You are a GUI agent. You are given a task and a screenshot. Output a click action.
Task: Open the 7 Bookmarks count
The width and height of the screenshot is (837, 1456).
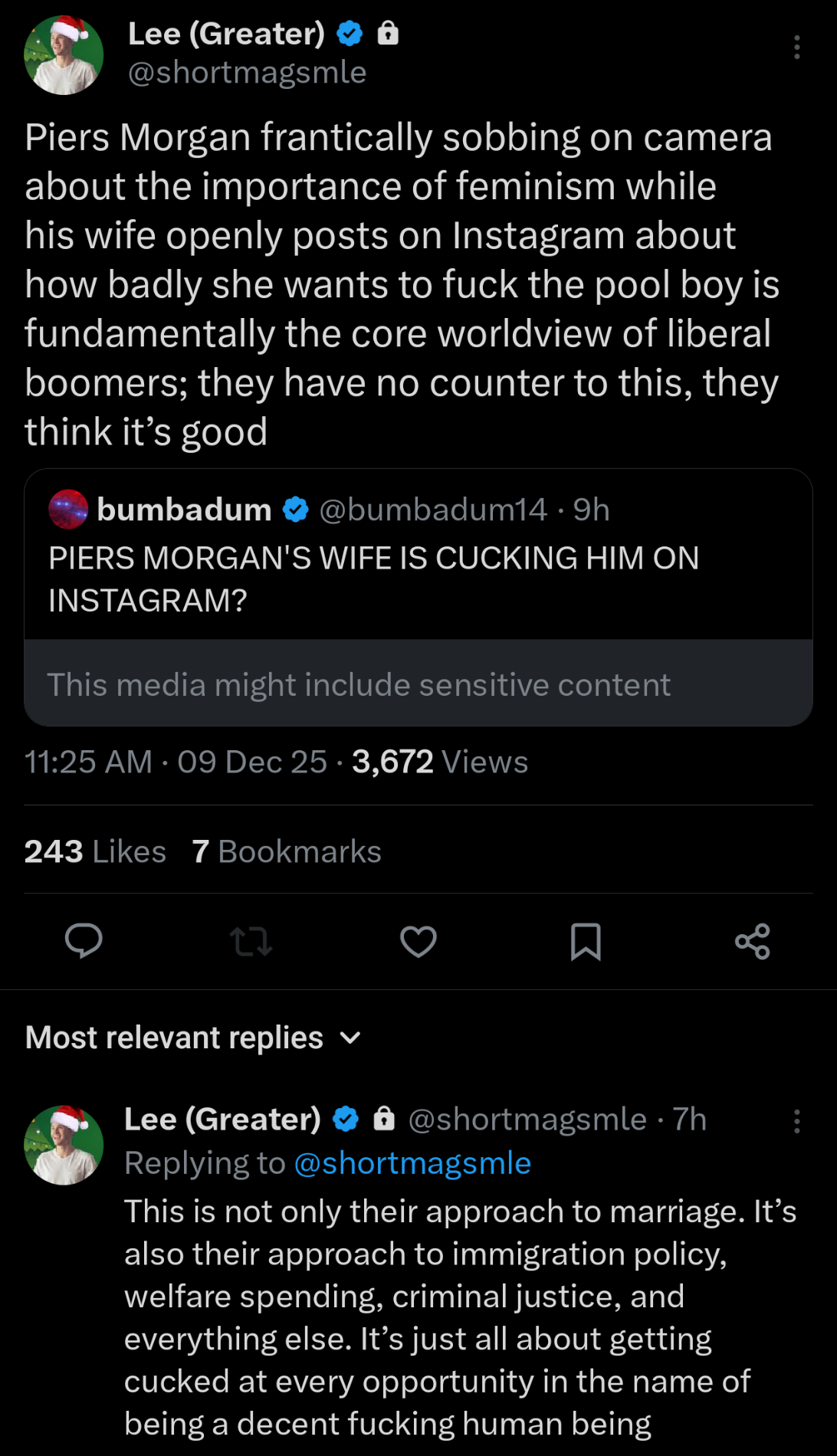coord(287,851)
